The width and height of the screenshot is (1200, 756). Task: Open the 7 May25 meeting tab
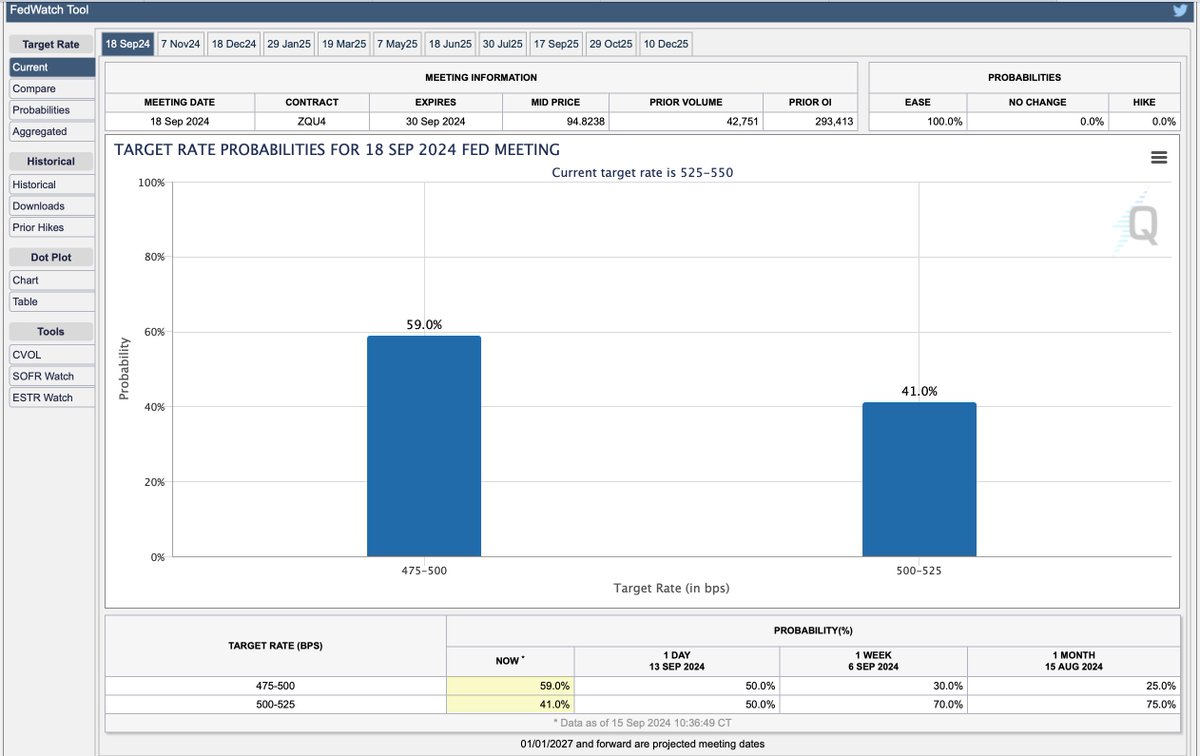click(x=398, y=44)
